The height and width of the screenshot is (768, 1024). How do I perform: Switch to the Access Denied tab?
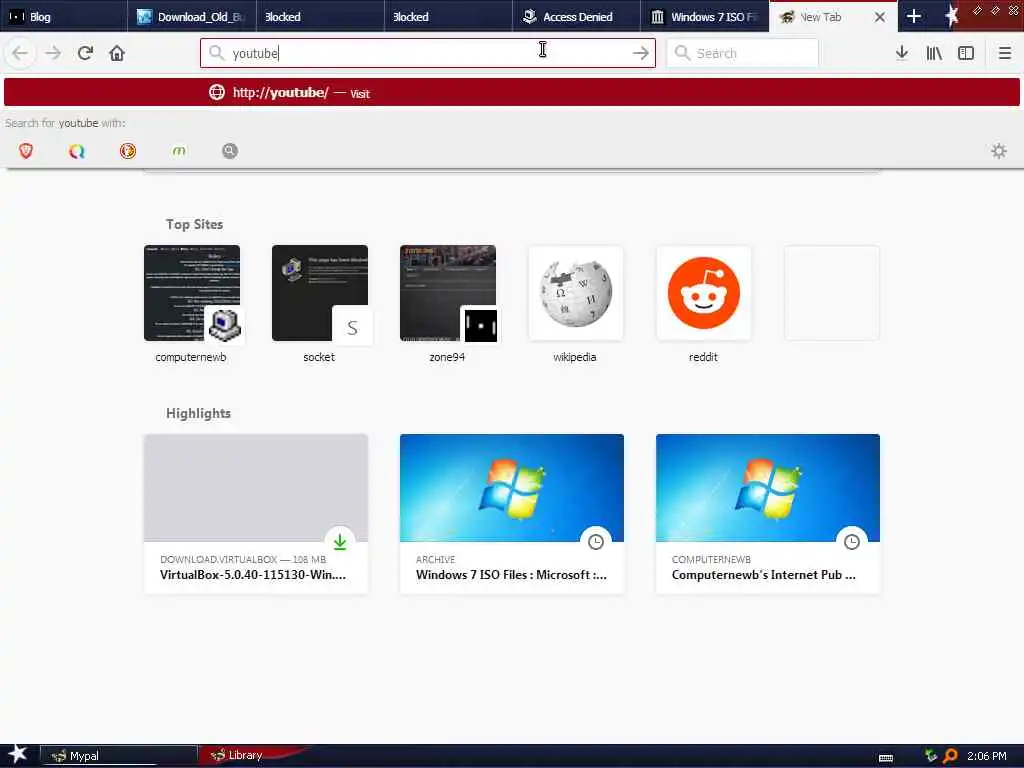pyautogui.click(x=576, y=16)
